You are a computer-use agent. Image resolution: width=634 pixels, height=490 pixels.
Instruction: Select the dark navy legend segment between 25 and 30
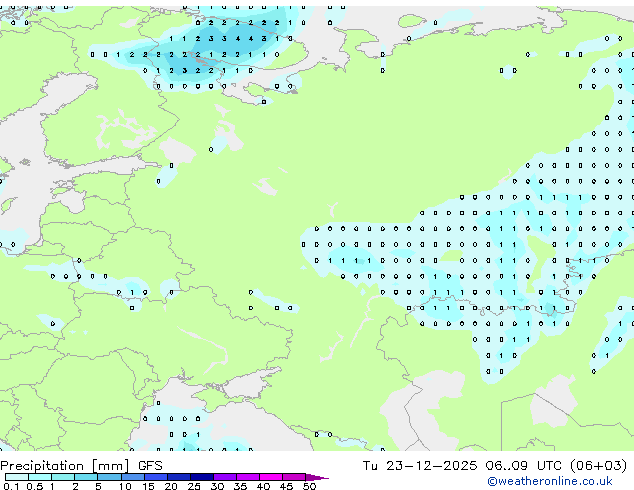click(201, 477)
